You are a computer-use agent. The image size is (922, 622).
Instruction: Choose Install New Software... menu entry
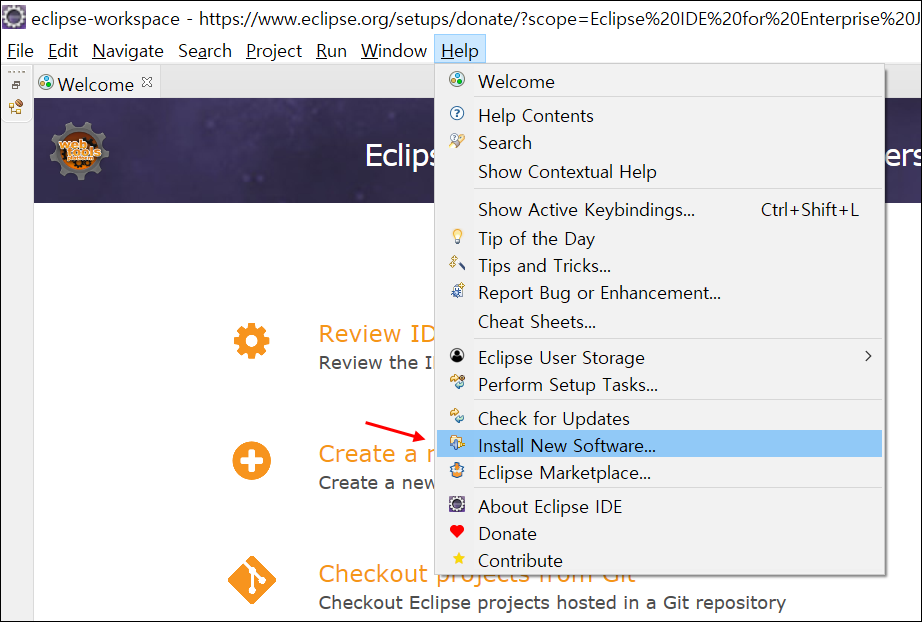tap(659, 445)
